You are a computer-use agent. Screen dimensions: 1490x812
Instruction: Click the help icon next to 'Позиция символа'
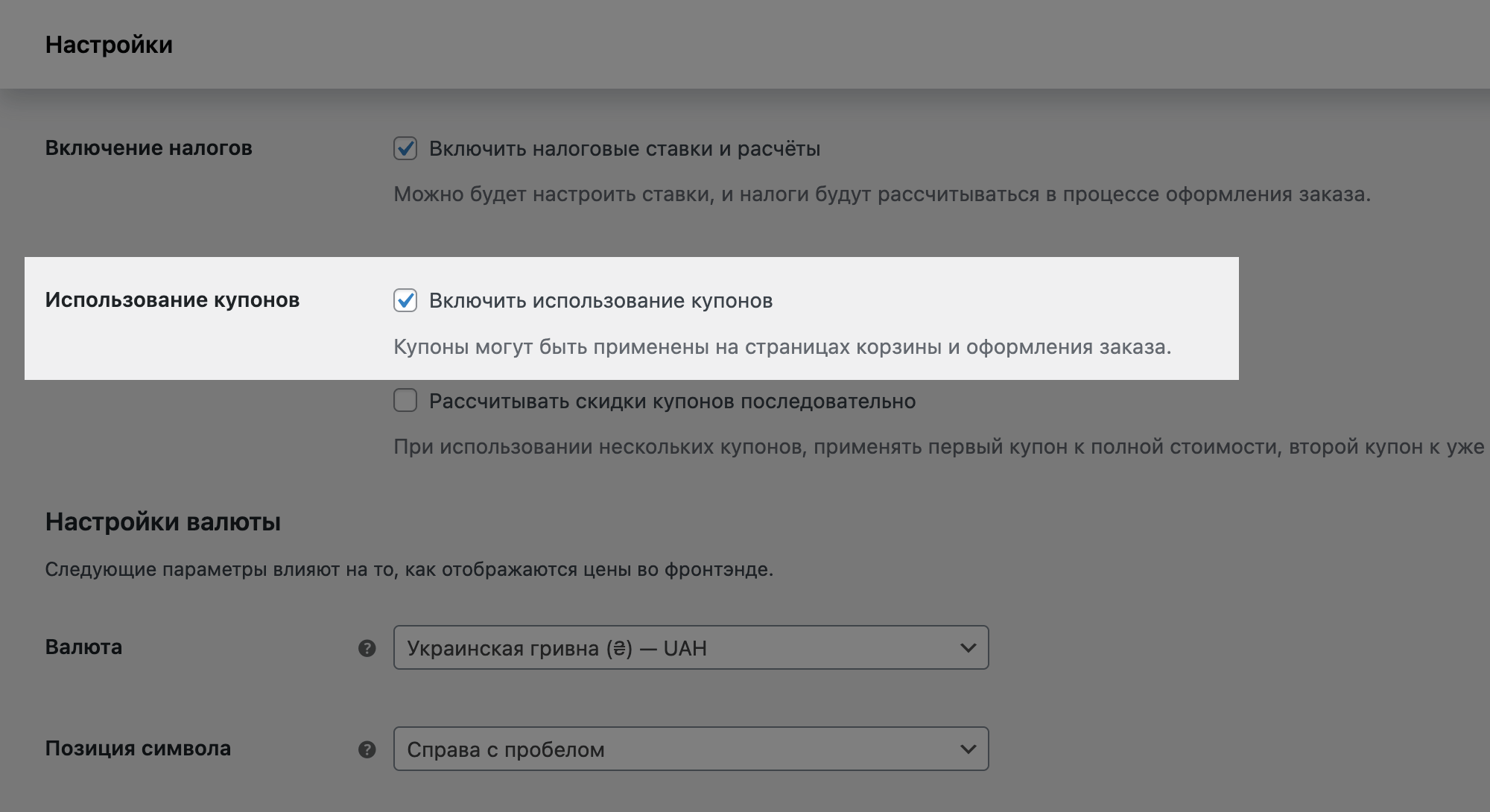click(367, 749)
